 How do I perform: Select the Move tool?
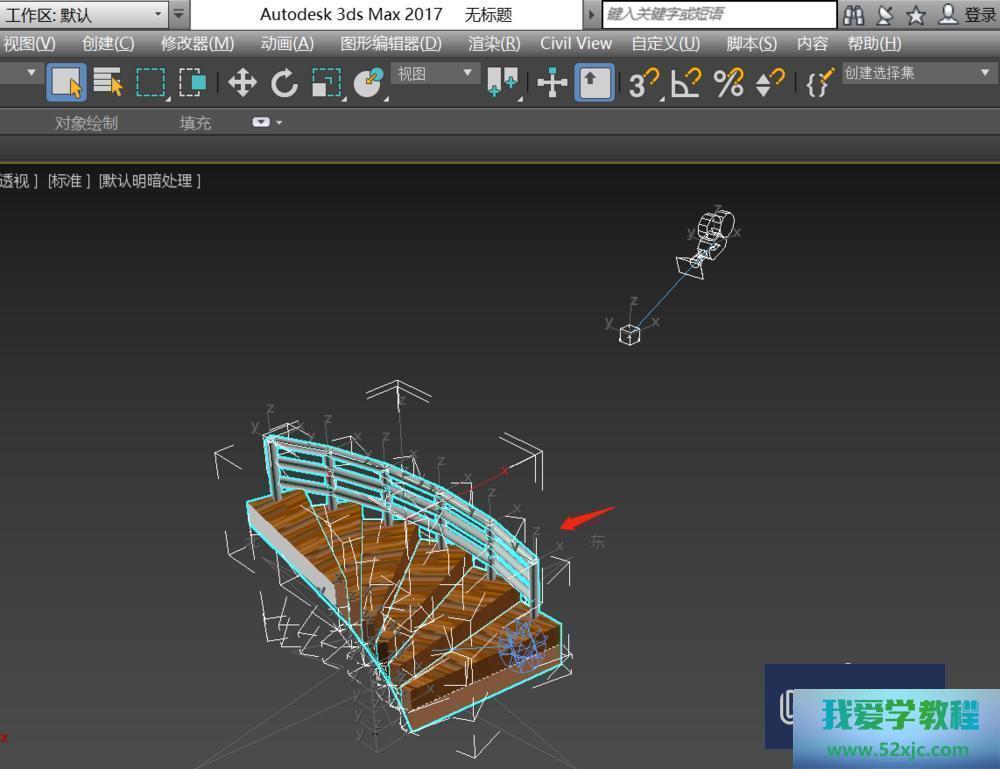242,83
